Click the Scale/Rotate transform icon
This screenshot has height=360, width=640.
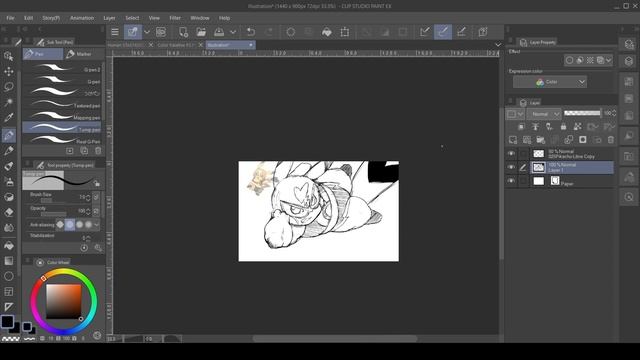[345, 32]
